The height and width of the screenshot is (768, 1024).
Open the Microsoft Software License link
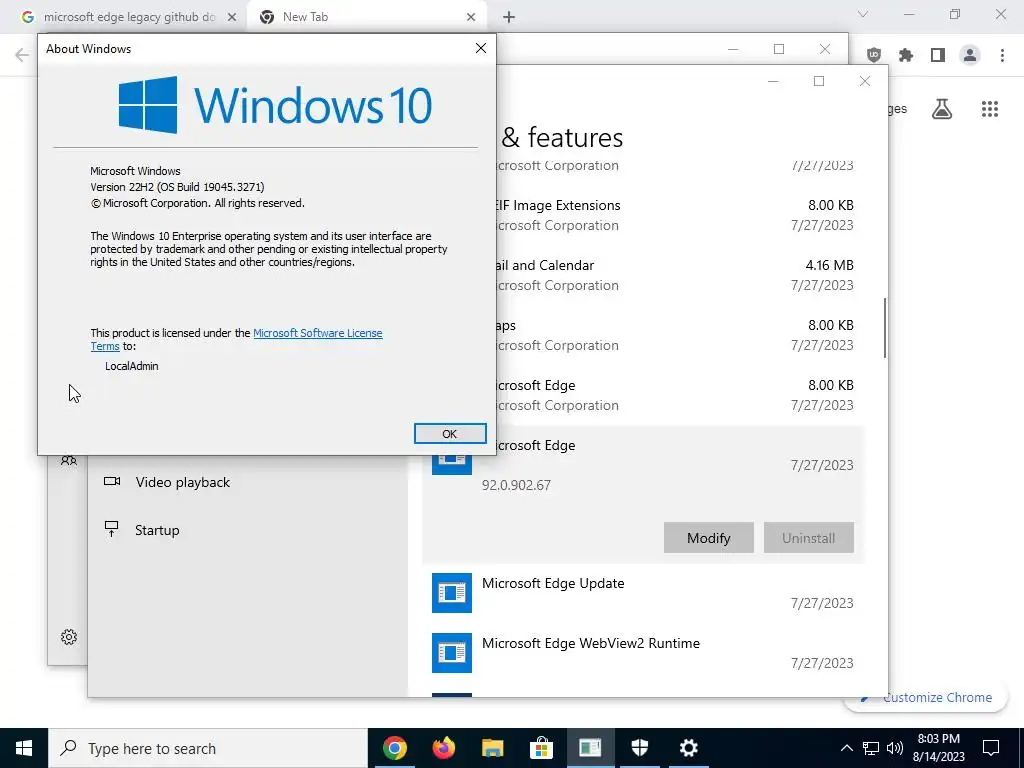pos(317,333)
